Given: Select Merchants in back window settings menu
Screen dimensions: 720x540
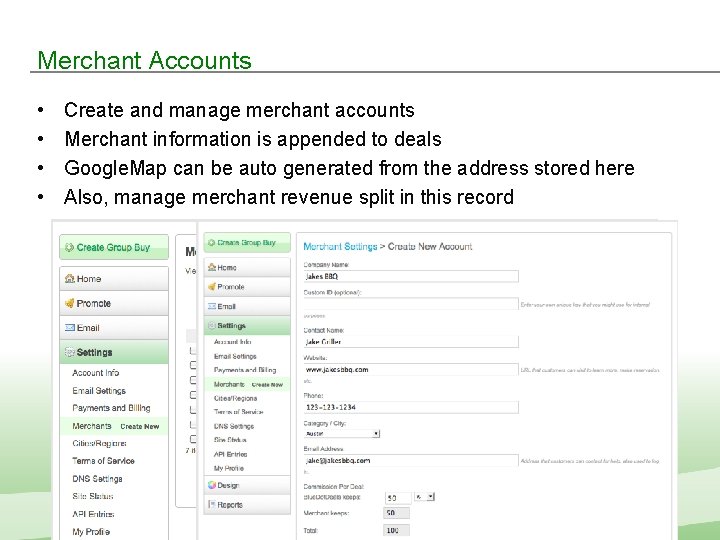Looking at the screenshot, I should (92, 426).
